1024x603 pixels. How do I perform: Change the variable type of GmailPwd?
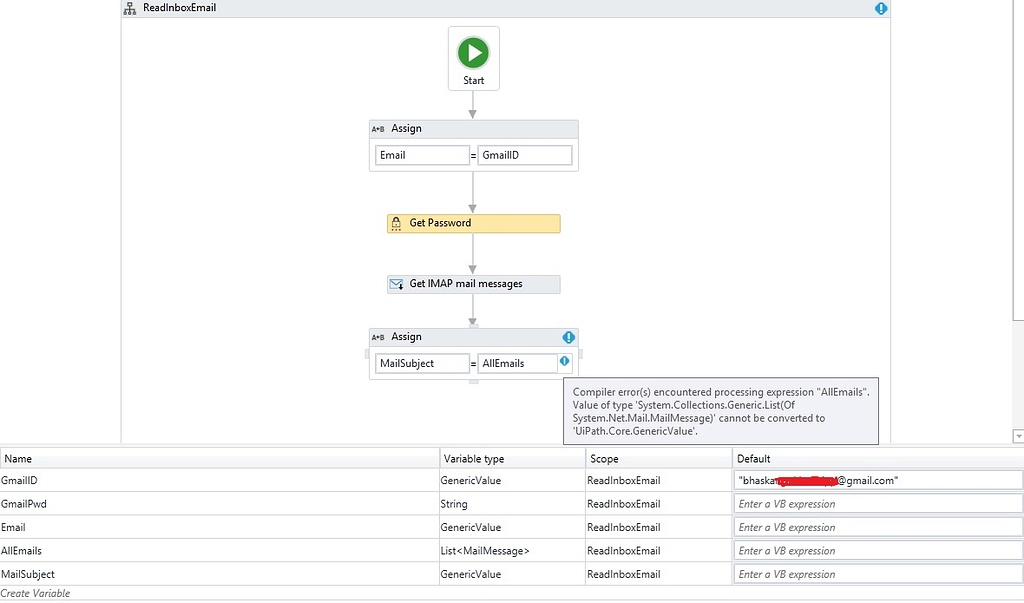click(510, 503)
